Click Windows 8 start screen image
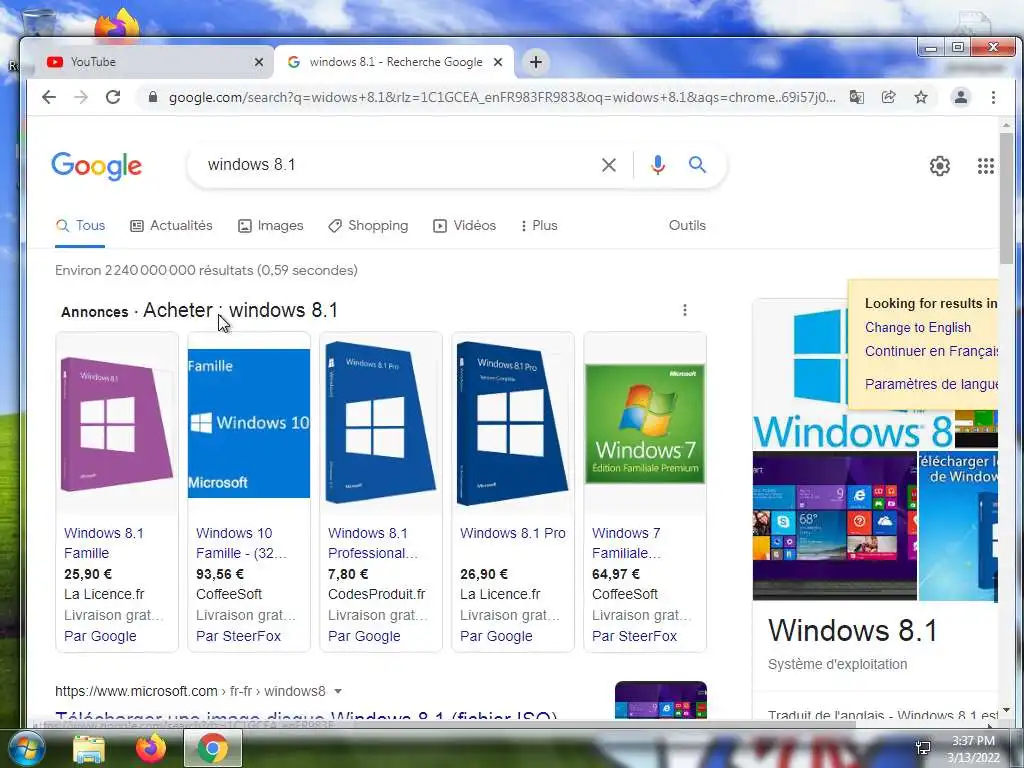This screenshot has height=768, width=1024. [835, 525]
